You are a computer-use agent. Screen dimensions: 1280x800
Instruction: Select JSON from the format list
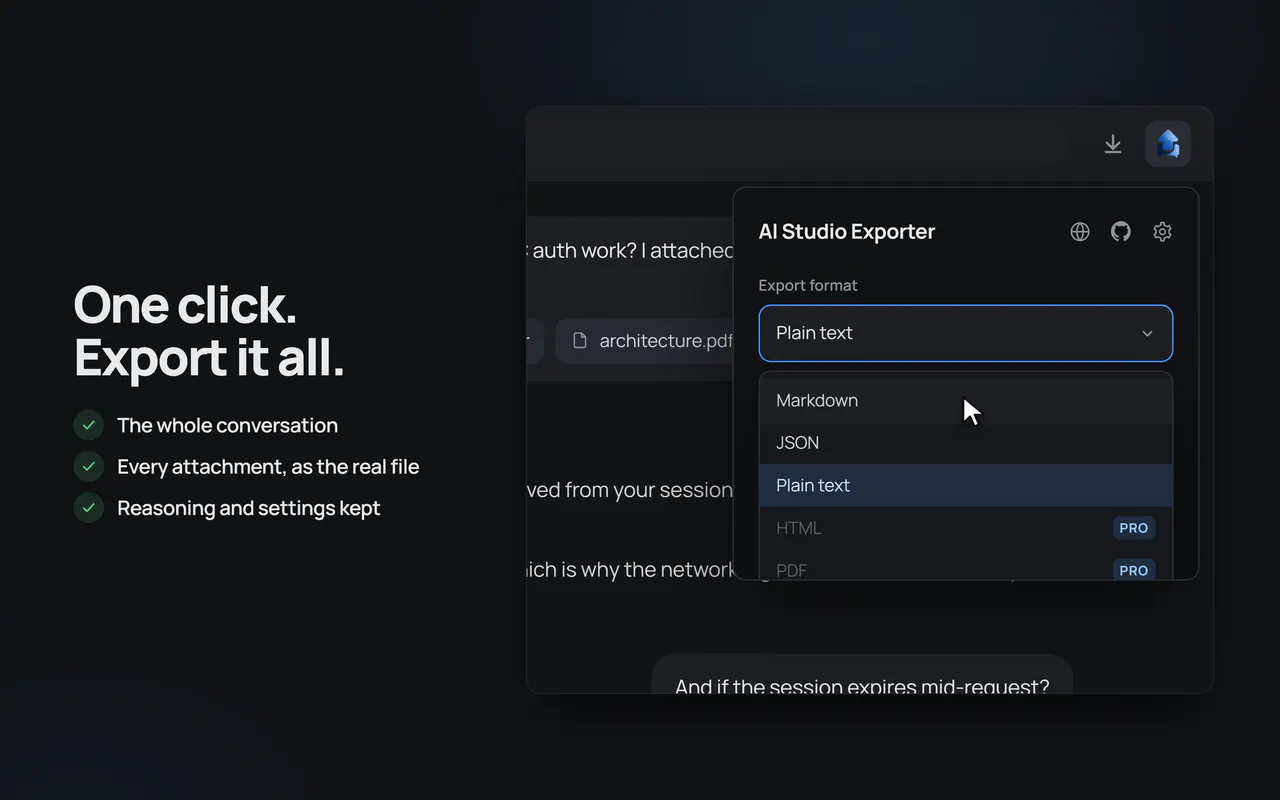(966, 443)
